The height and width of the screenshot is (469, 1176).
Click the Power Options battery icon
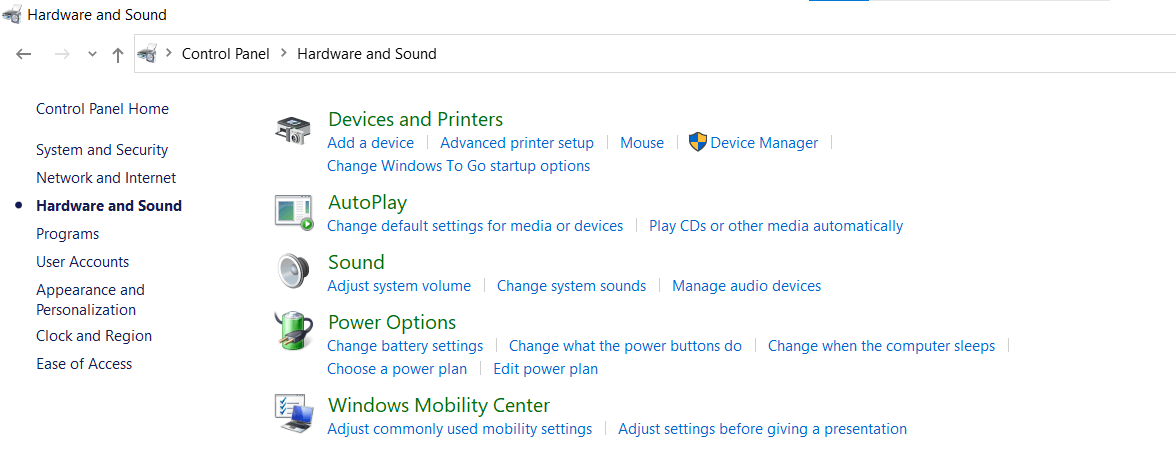click(x=293, y=331)
